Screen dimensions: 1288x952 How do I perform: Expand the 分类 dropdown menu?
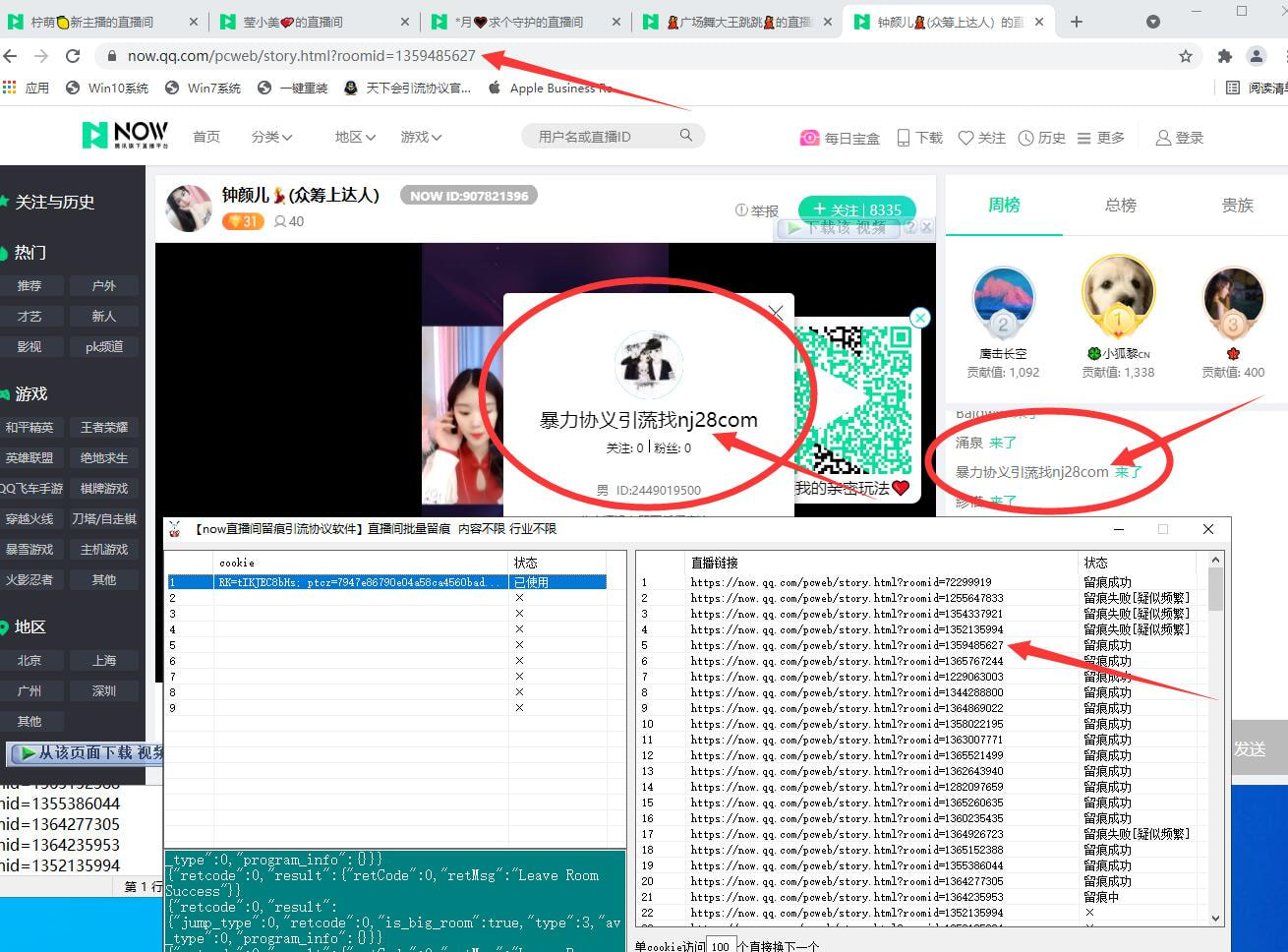coord(271,137)
